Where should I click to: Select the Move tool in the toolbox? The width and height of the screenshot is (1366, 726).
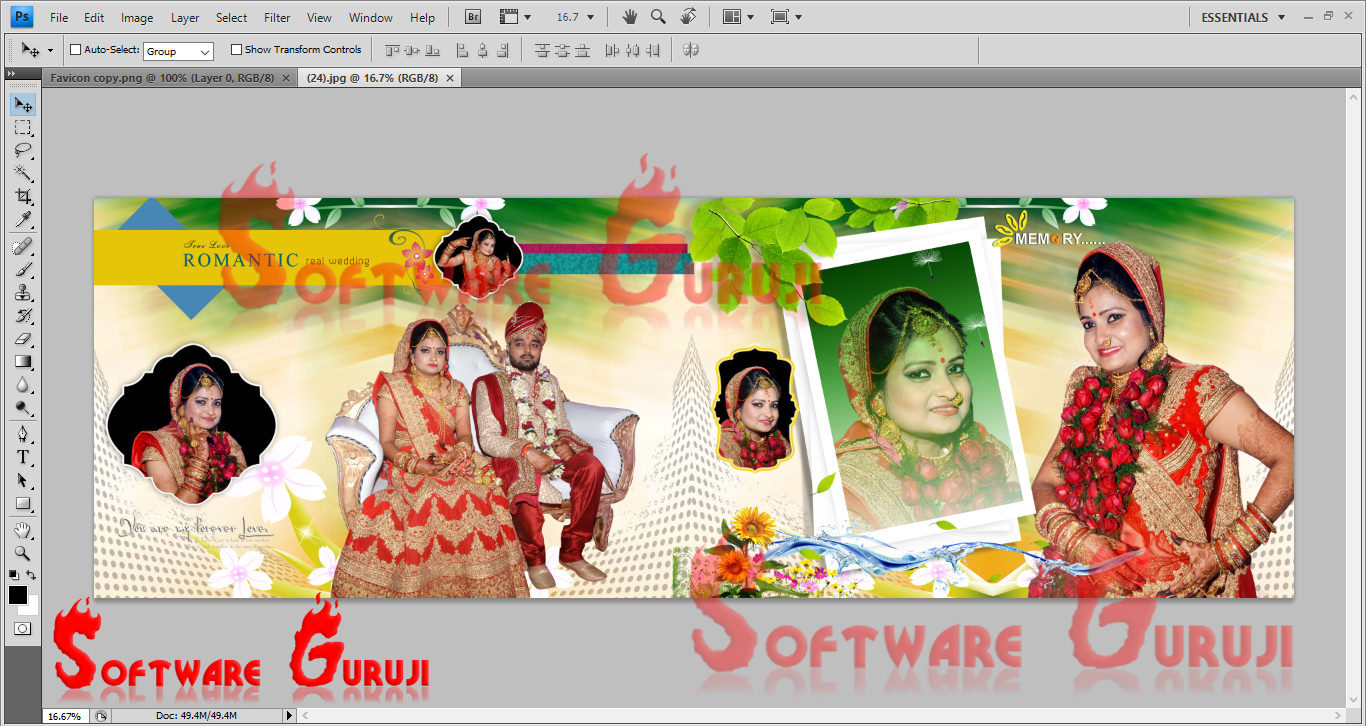[23, 105]
